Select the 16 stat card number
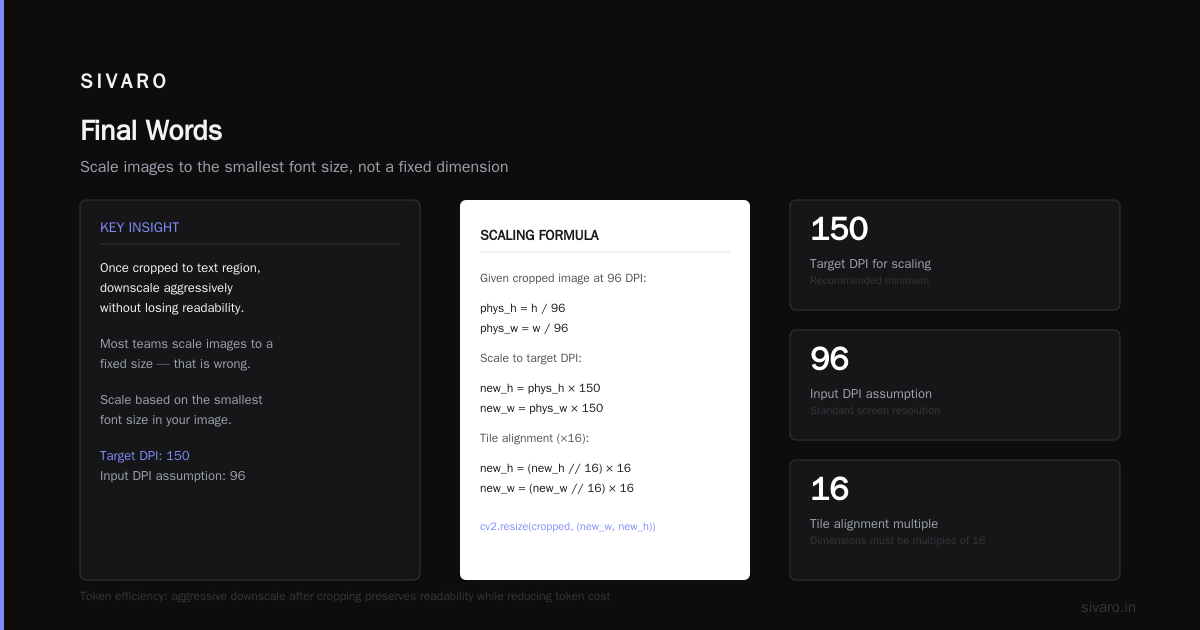The width and height of the screenshot is (1200, 630). (x=829, y=489)
